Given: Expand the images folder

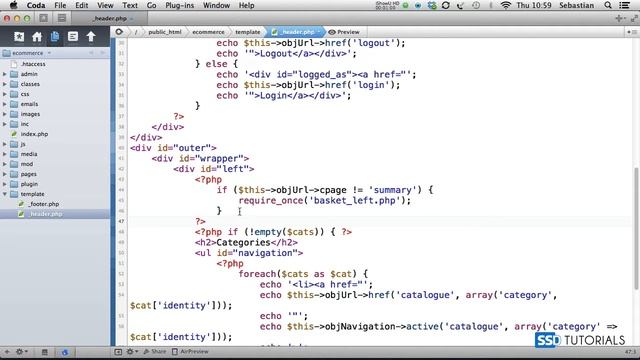Looking at the screenshot, I should [x=5, y=114].
